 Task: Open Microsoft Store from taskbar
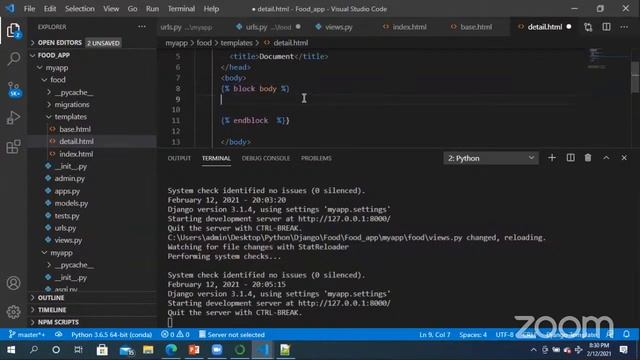tap(102, 350)
